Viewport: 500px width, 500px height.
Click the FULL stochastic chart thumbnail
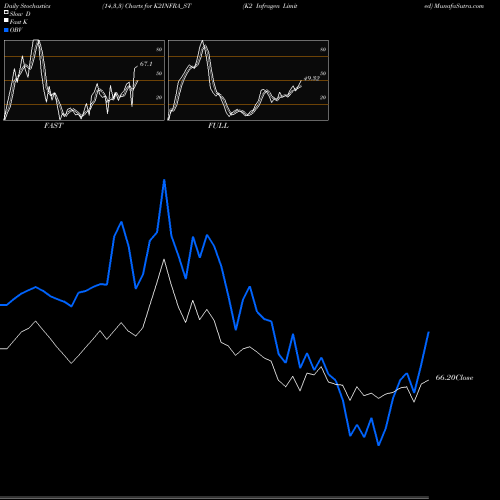248,80
